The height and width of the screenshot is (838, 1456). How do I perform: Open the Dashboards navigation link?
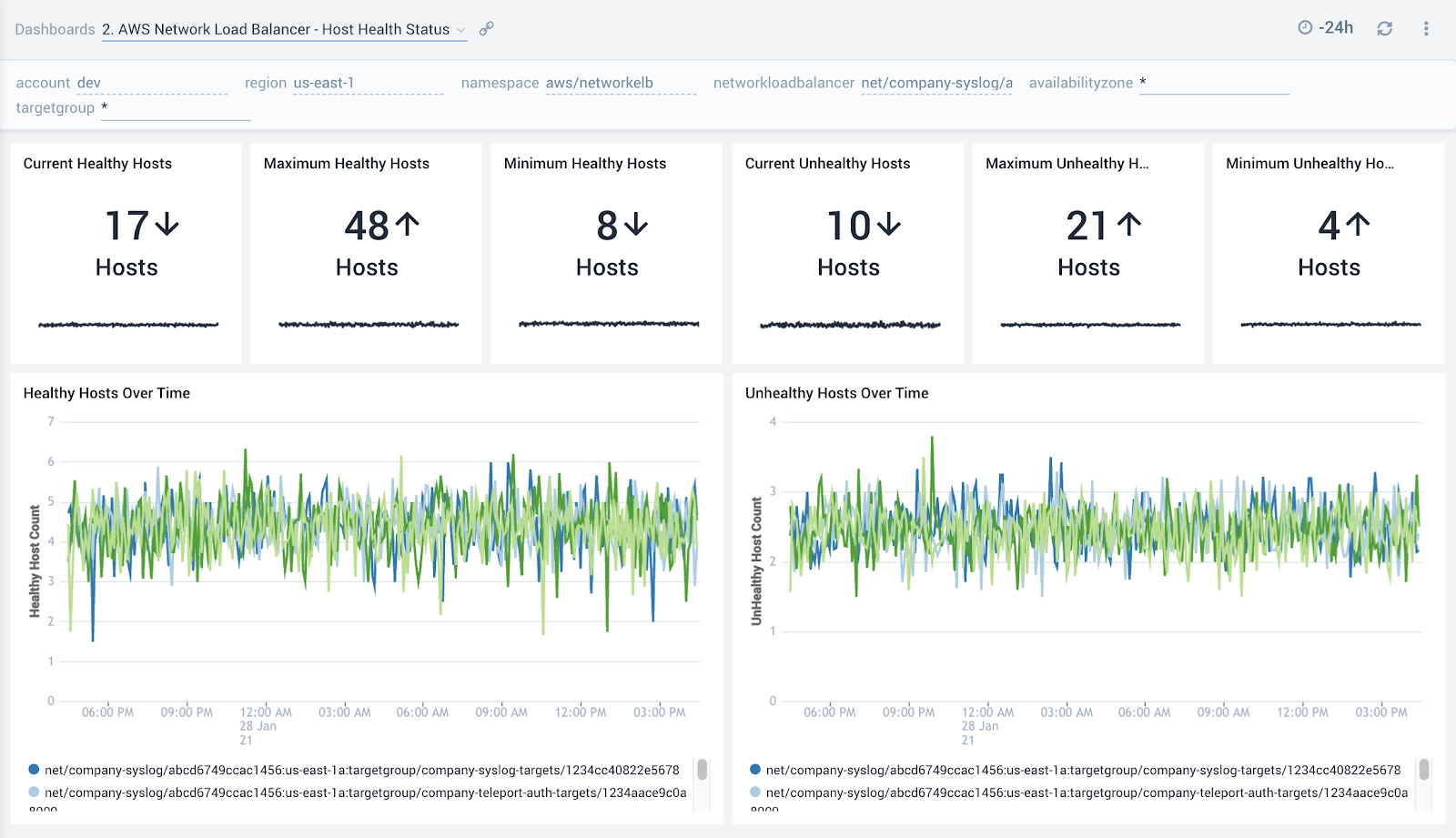[x=55, y=28]
